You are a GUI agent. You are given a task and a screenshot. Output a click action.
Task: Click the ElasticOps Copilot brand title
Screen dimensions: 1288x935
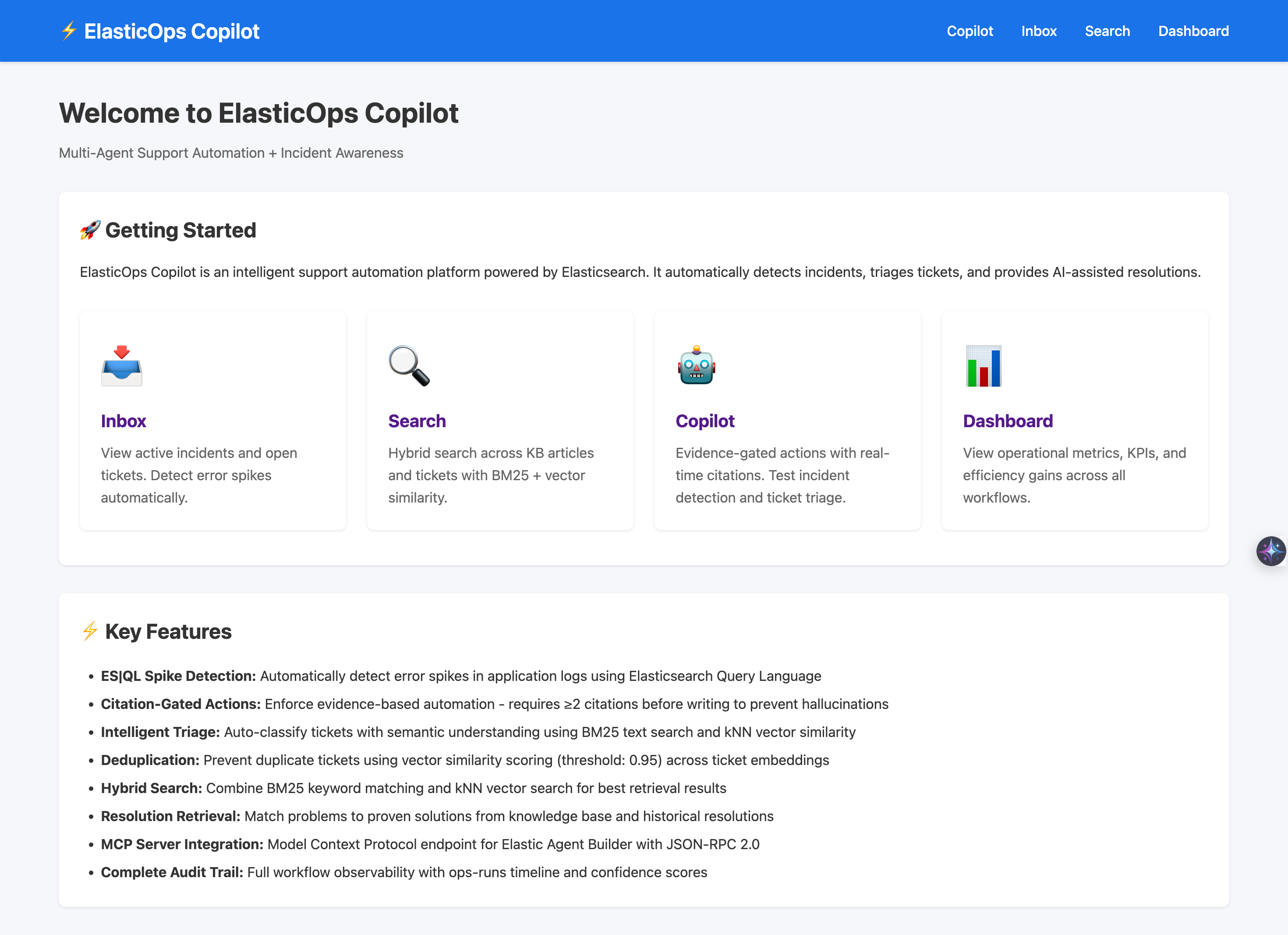coord(171,31)
